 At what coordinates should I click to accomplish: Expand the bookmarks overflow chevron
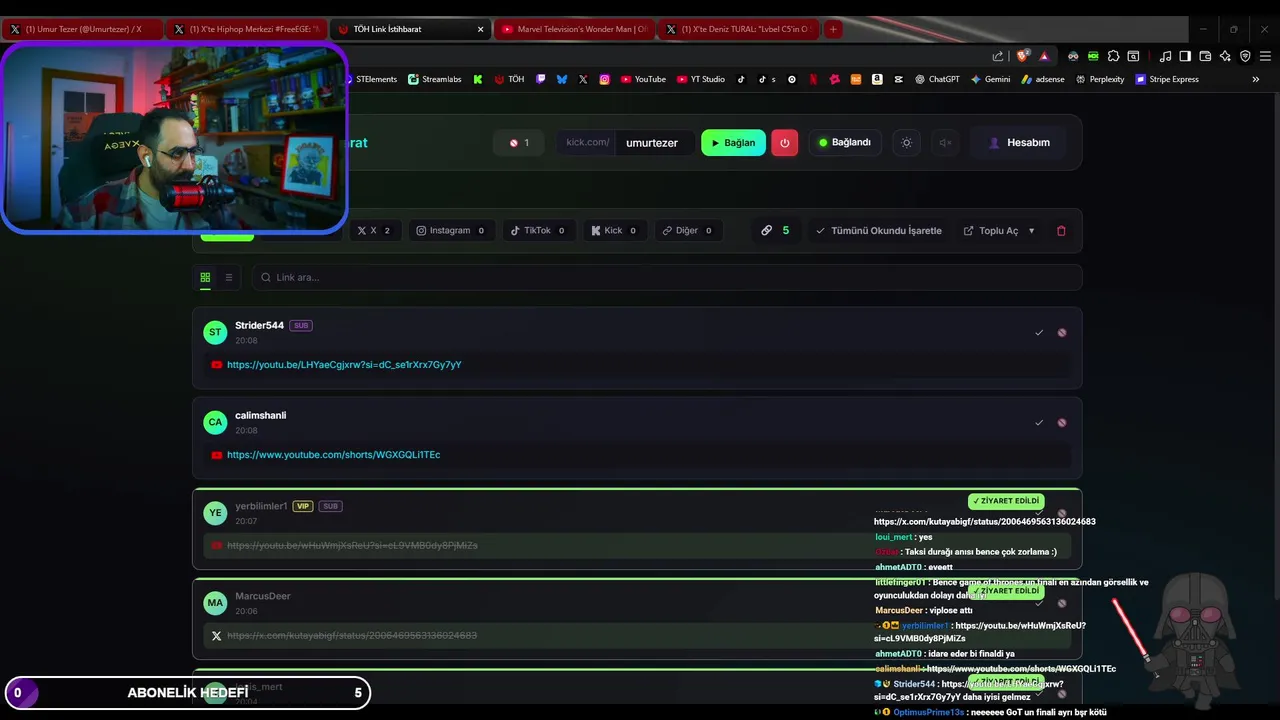click(x=1256, y=79)
